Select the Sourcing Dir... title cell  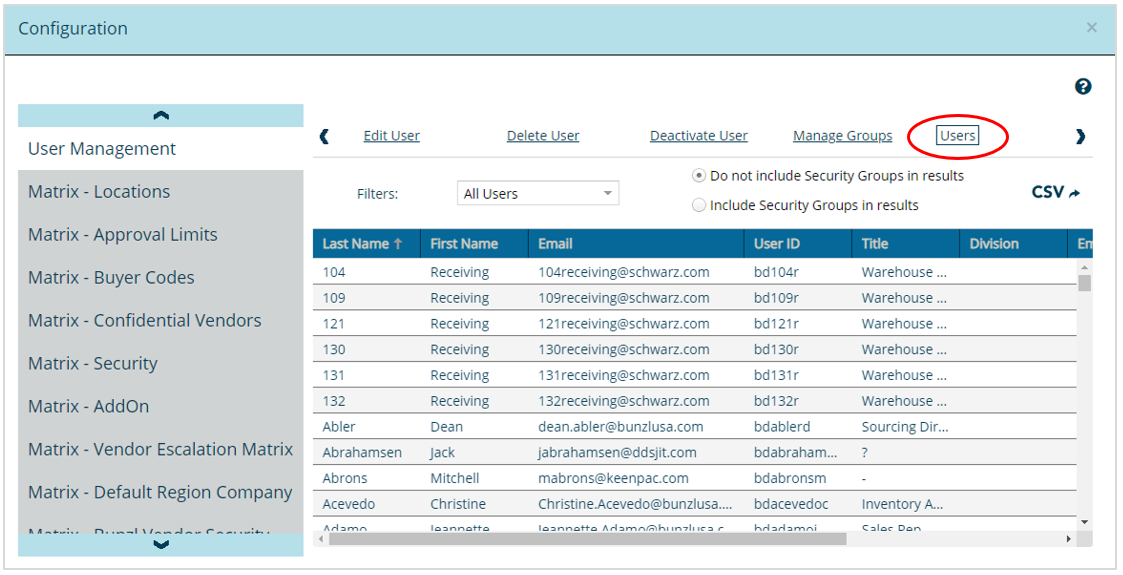[x=905, y=427]
